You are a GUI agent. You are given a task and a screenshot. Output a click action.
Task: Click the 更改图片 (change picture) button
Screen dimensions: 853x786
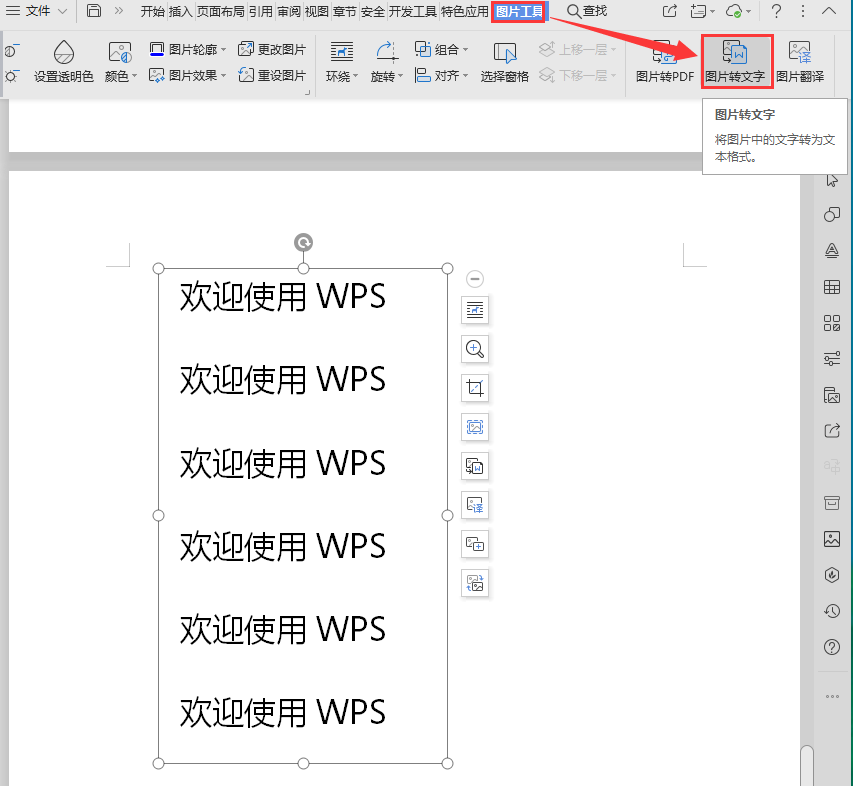point(272,49)
